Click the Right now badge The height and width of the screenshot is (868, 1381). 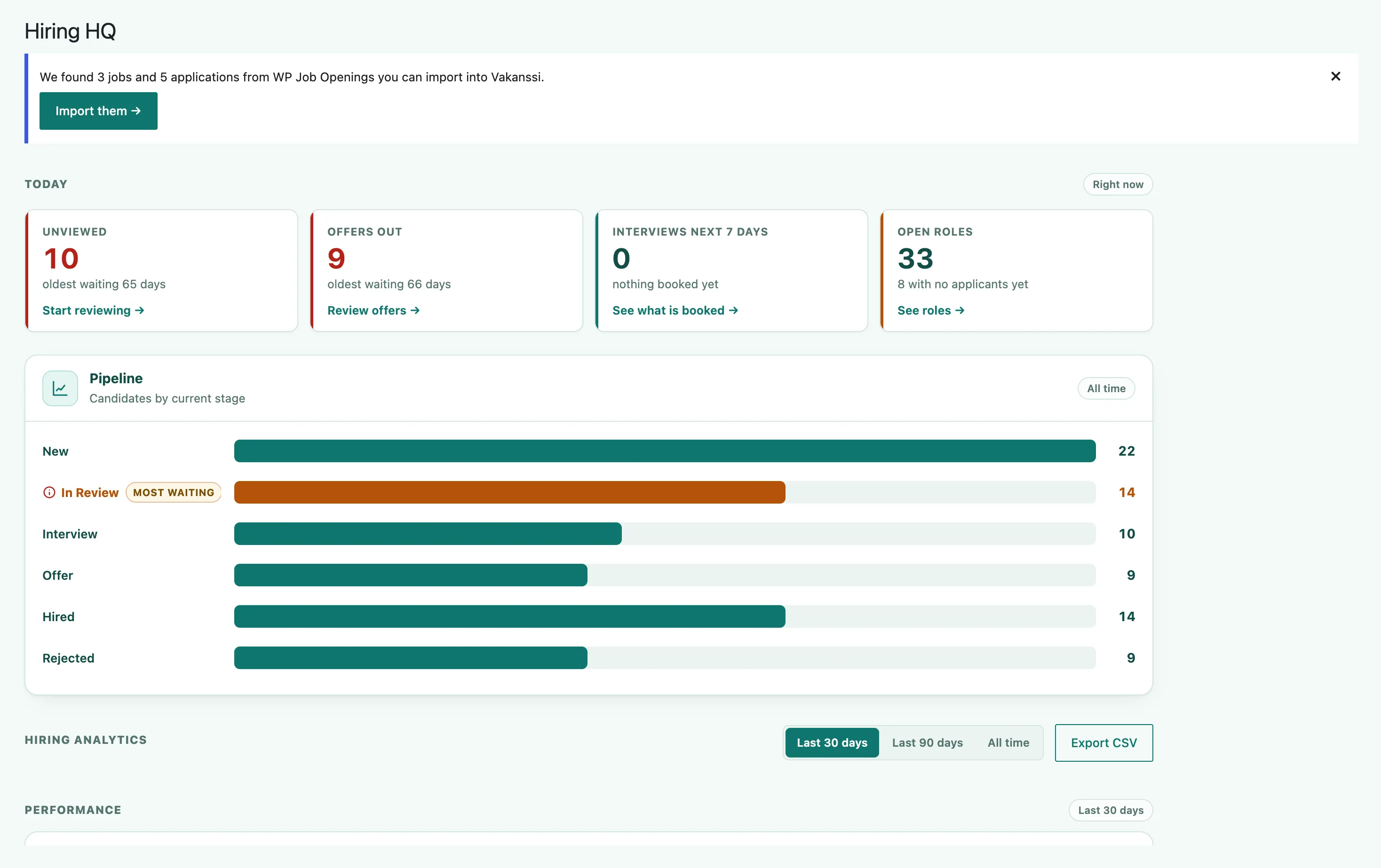[1118, 184]
